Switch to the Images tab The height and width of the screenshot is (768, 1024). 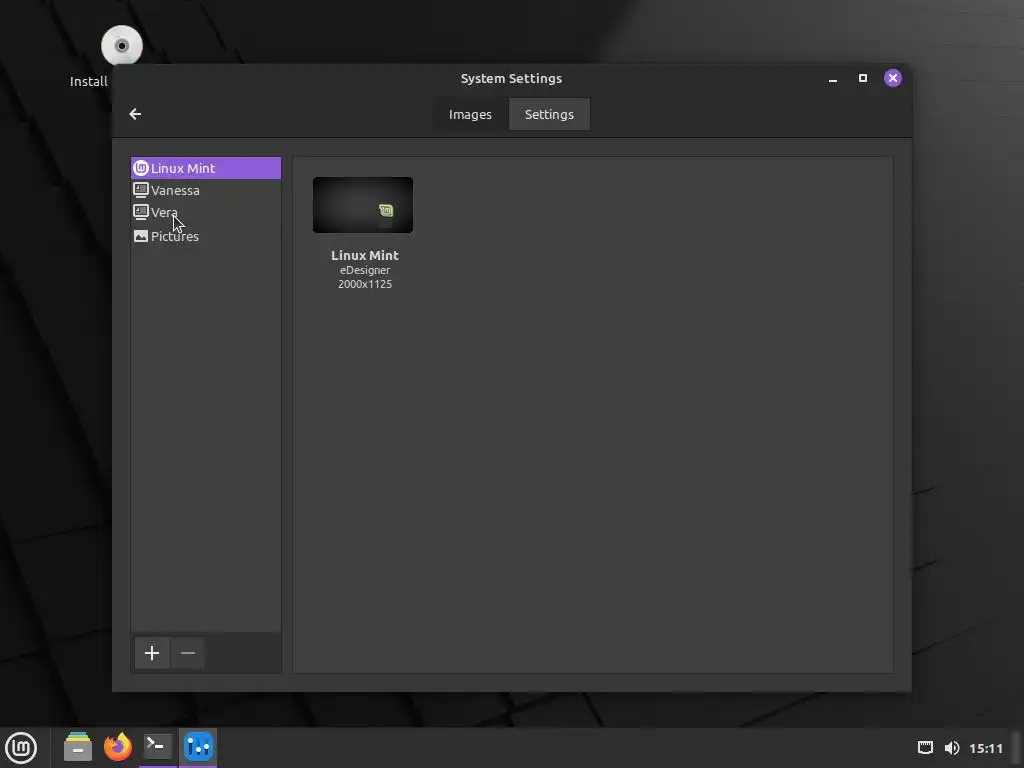(470, 114)
